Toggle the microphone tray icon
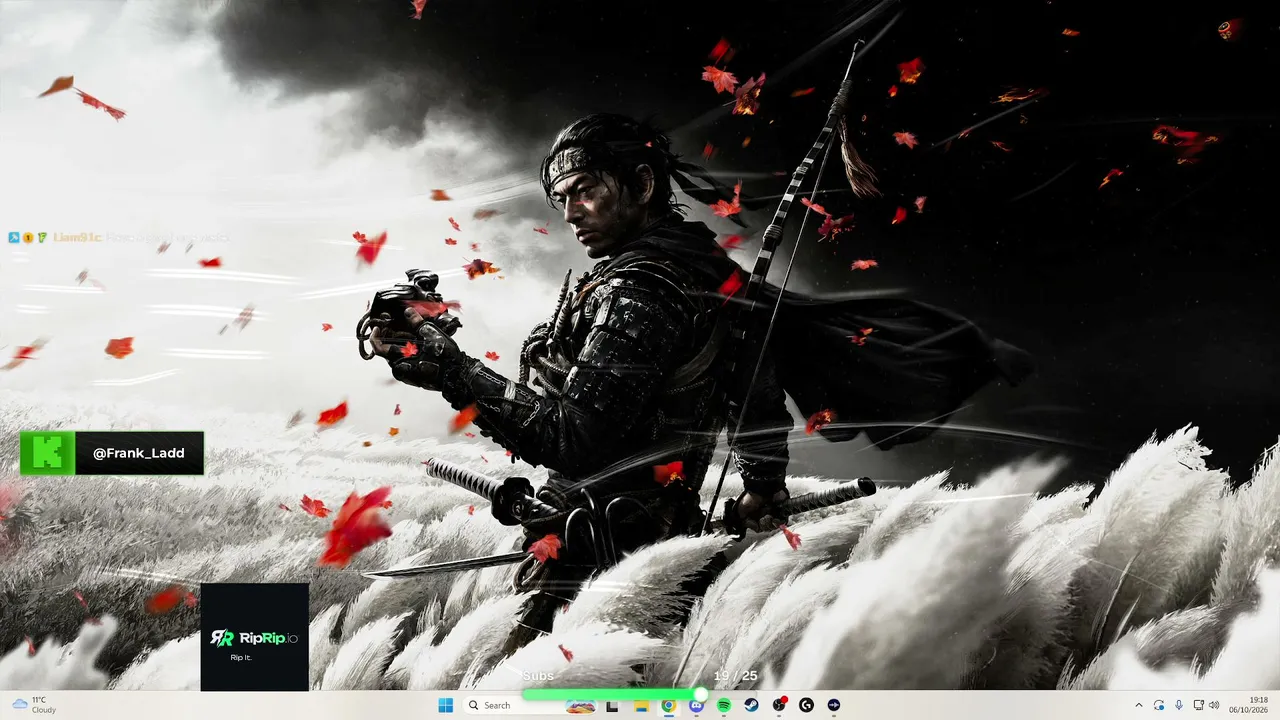 pyautogui.click(x=1180, y=705)
